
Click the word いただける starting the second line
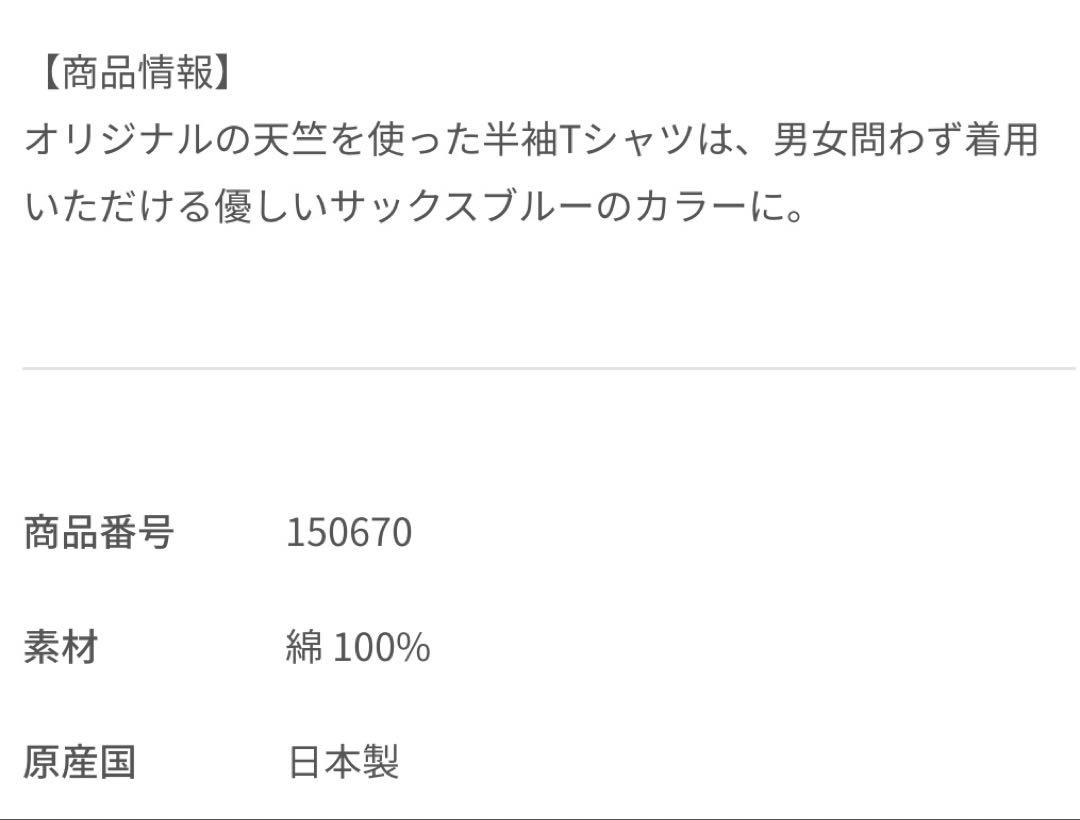118,206
